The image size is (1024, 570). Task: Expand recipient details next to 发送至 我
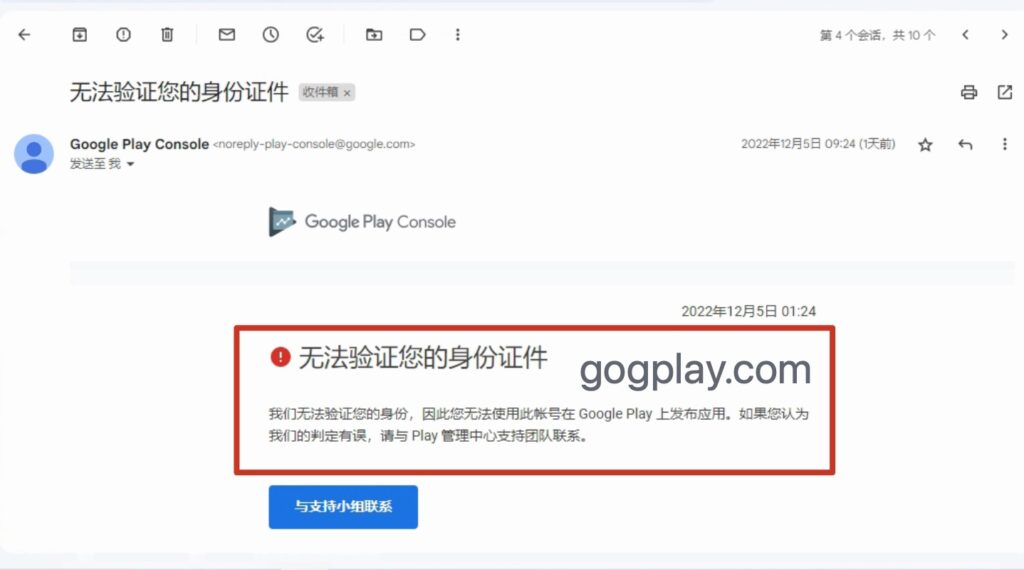[x=131, y=164]
